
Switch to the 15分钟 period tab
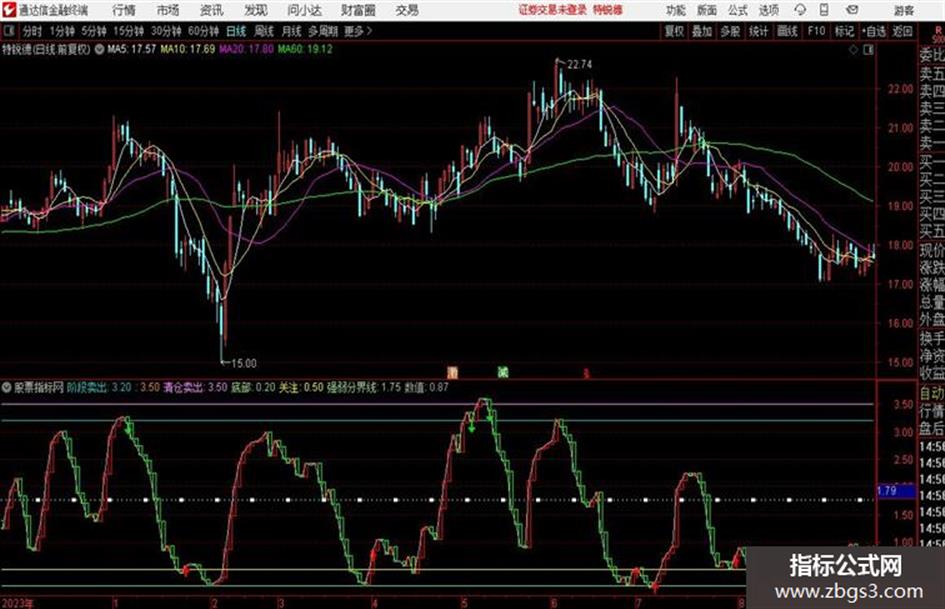(x=129, y=31)
